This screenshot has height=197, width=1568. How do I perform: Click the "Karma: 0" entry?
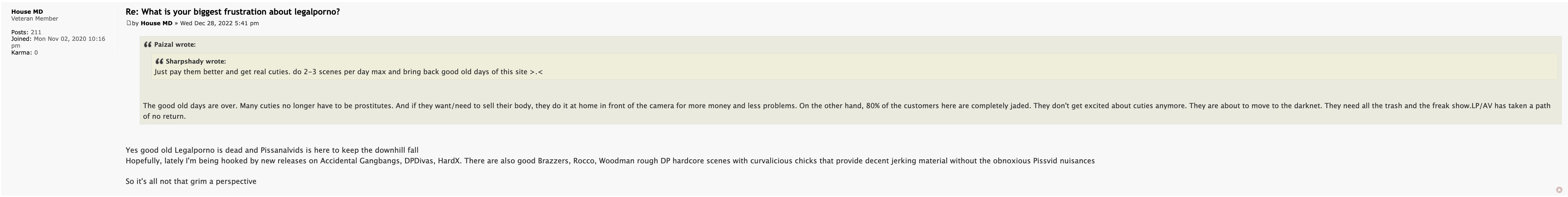click(24, 52)
